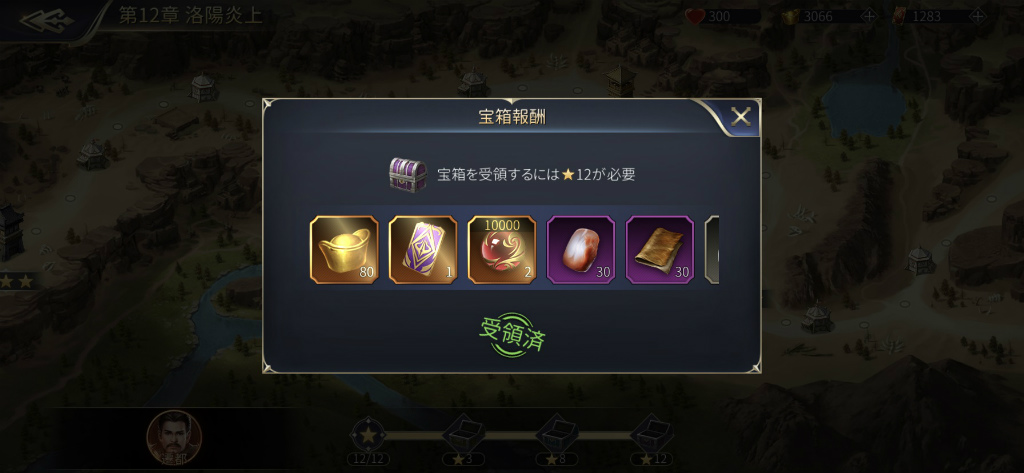Go back using the arrow icon
Image resolution: width=1024 pixels, height=473 pixels.
click(x=47, y=20)
